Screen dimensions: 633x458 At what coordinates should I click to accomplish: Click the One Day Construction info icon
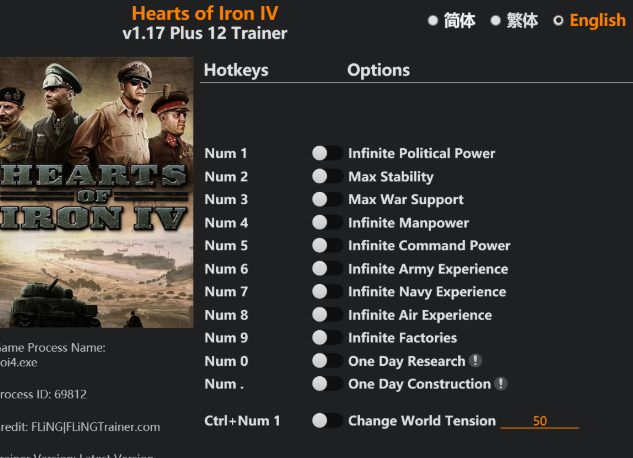pos(501,384)
